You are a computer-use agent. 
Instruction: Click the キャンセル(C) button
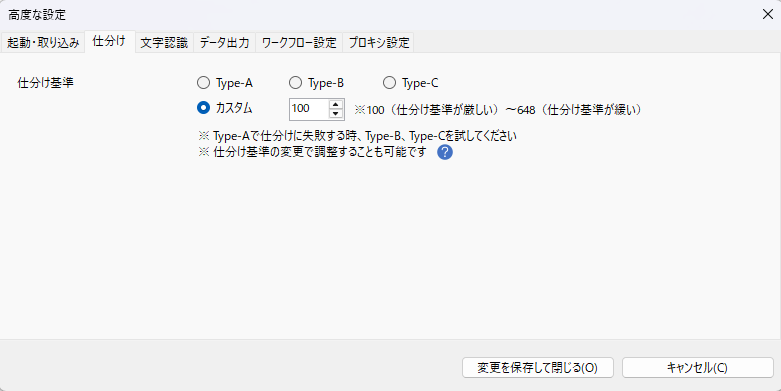pyautogui.click(x=697, y=368)
